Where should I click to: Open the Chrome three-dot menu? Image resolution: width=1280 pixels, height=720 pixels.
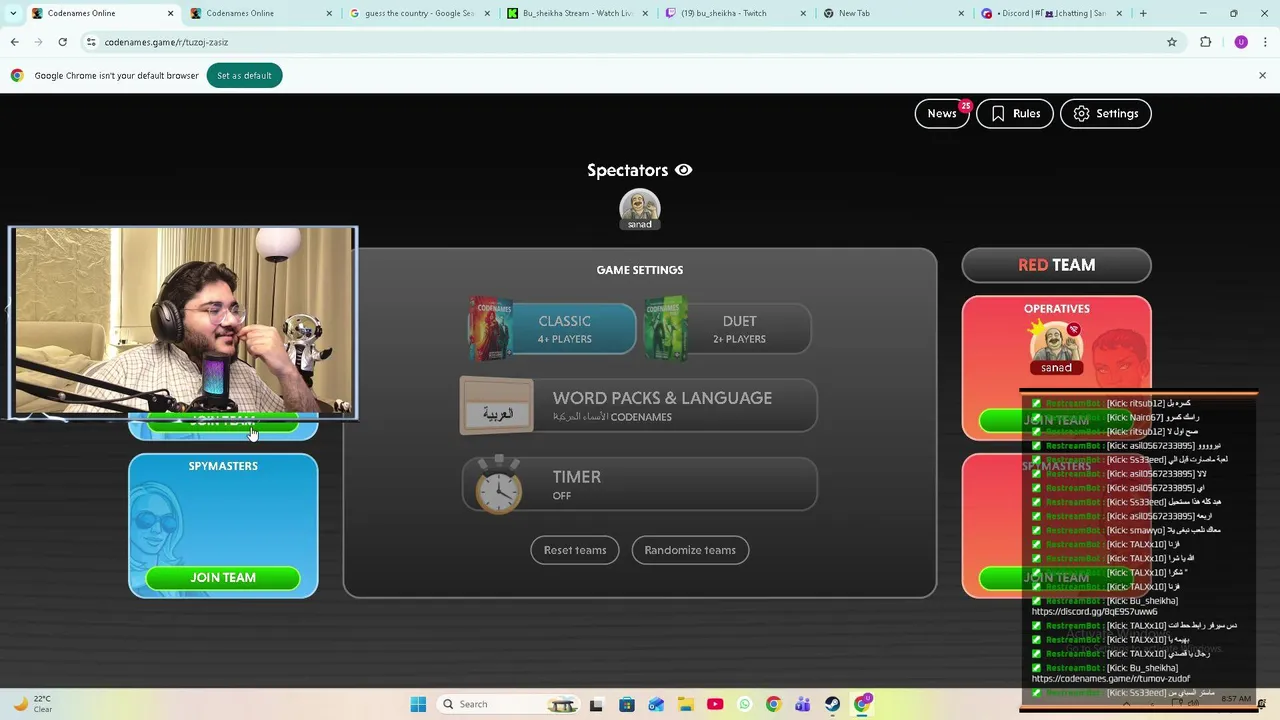click(x=1266, y=42)
